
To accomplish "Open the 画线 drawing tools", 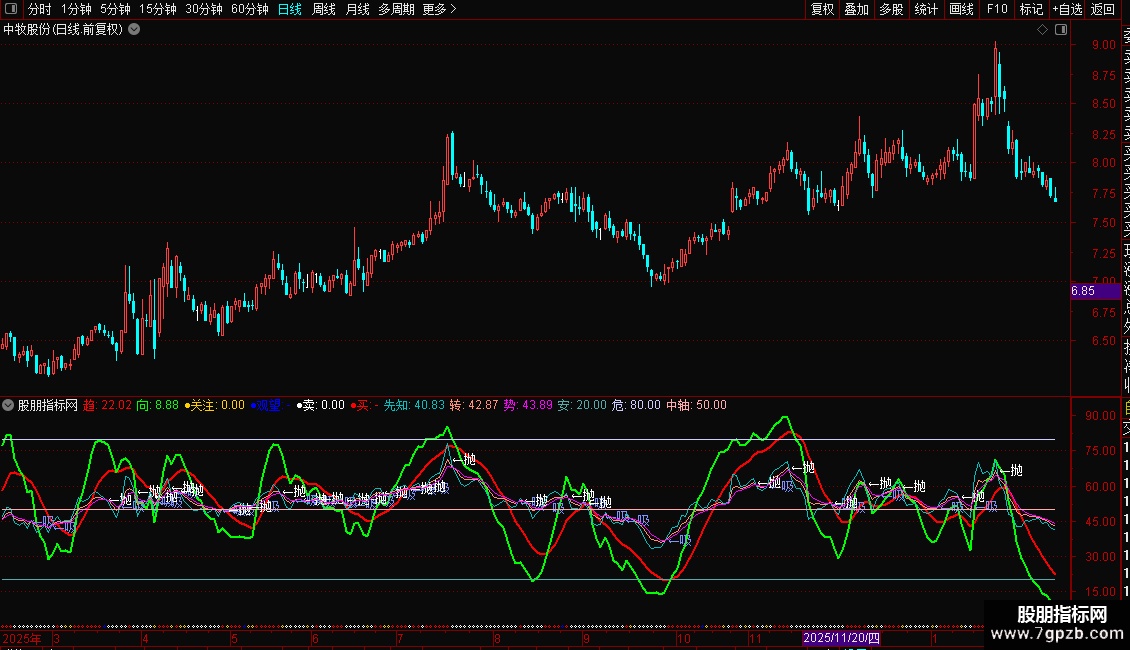I will pyautogui.click(x=961, y=10).
